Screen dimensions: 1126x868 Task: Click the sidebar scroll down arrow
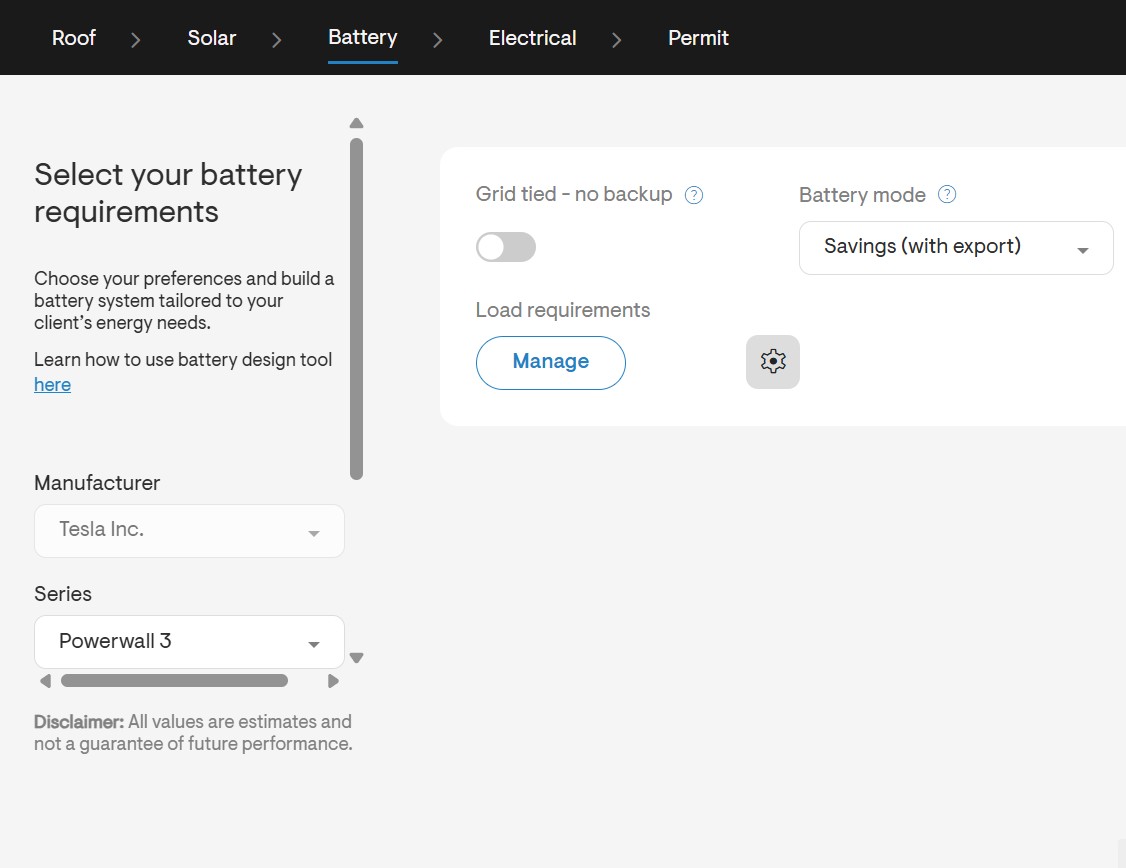[x=356, y=658]
